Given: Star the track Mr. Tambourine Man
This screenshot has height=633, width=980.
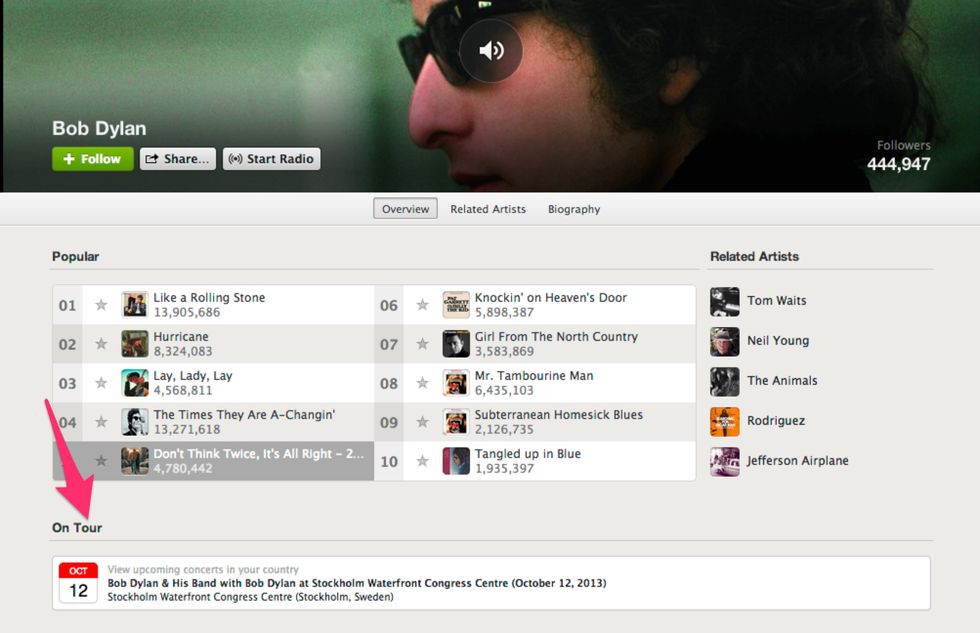Looking at the screenshot, I should 422,383.
